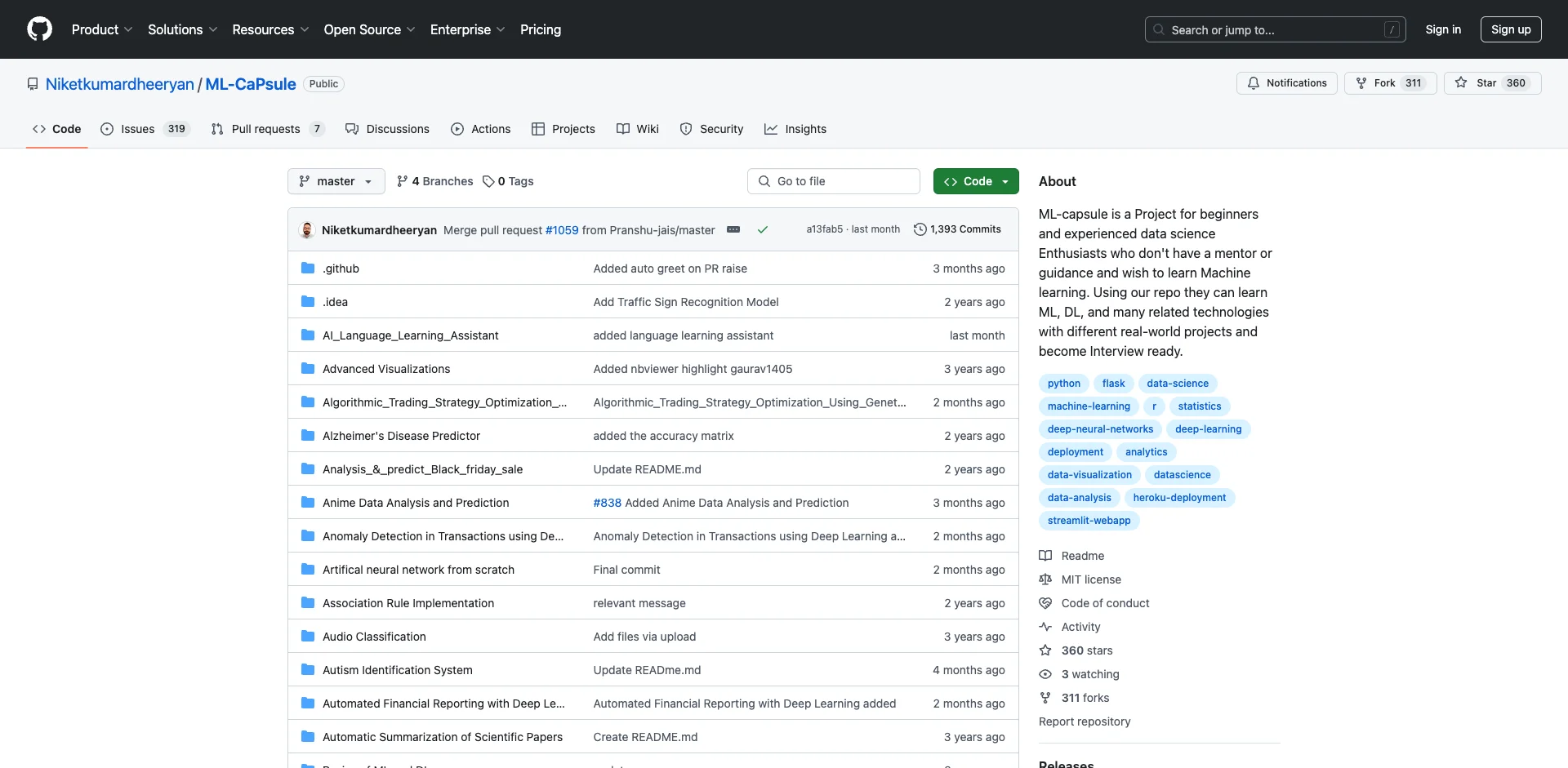Click the Sign in link
Image resolution: width=1568 pixels, height=768 pixels.
[x=1443, y=29]
